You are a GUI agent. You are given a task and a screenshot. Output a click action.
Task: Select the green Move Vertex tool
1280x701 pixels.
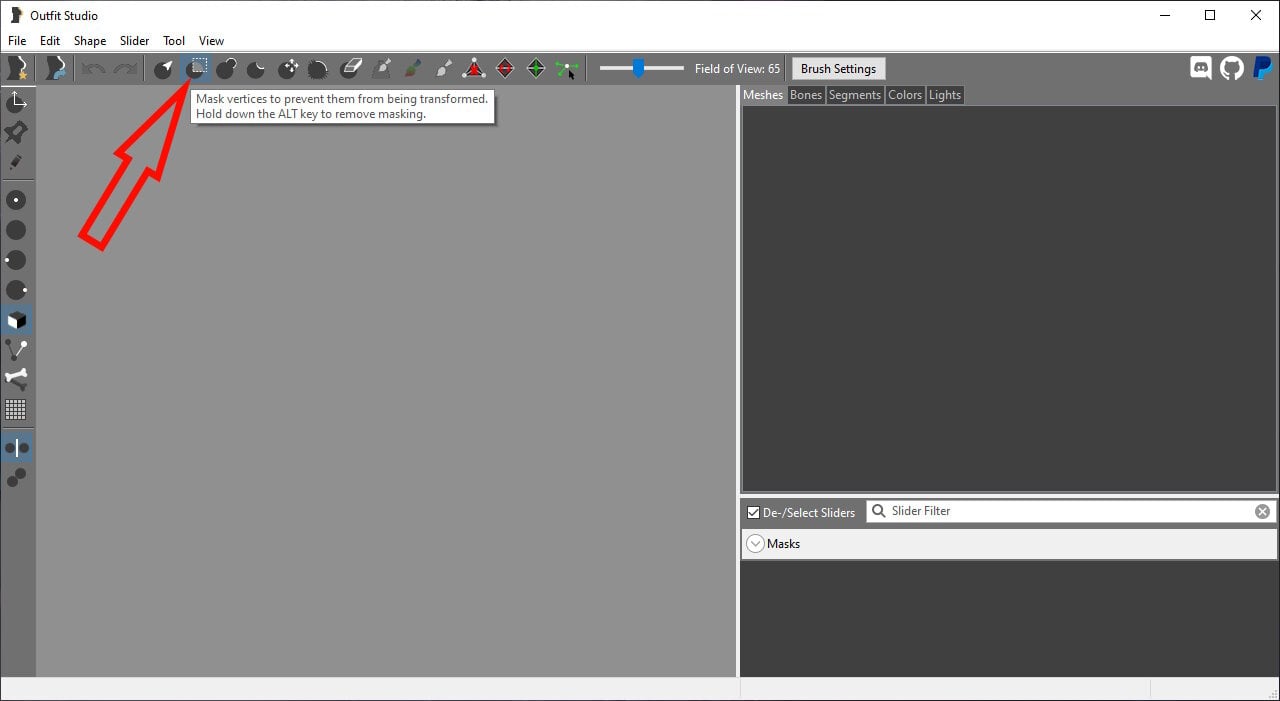[567, 69]
